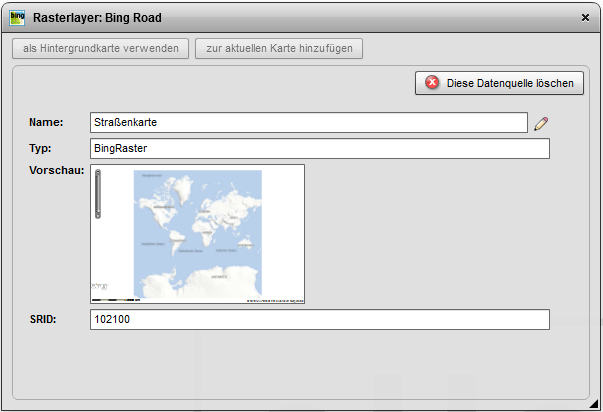This screenshot has height=412, width=603.
Task: Click the 'Name:' label
Action: click(x=46, y=122)
